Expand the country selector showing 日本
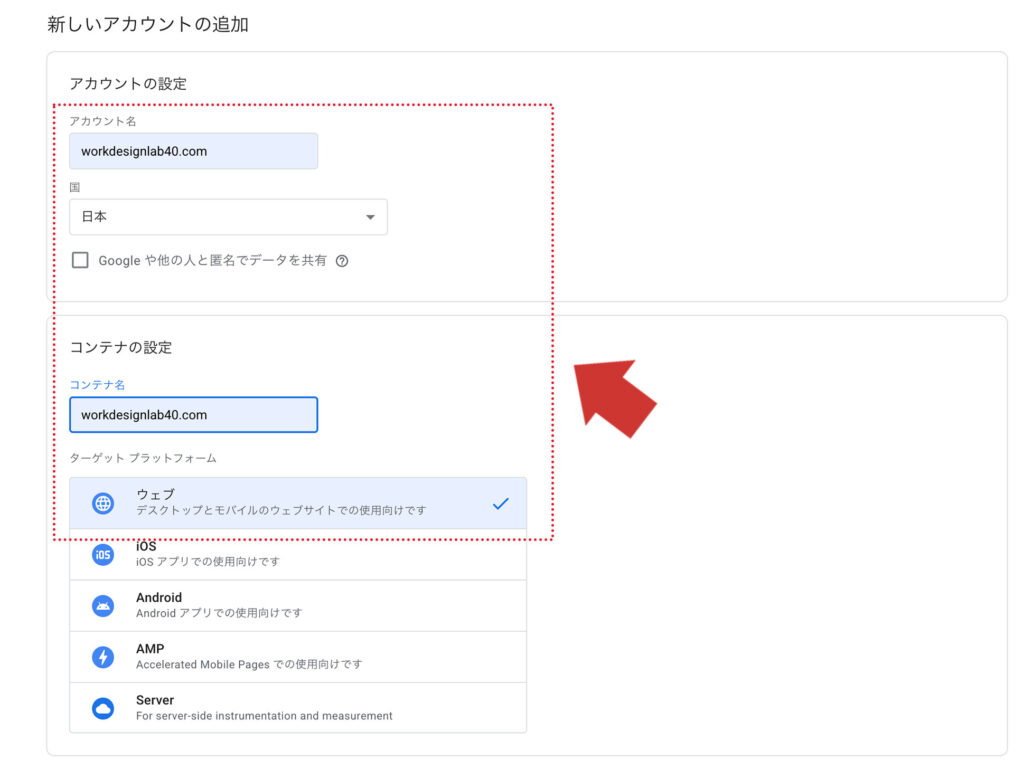Image resolution: width=1024 pixels, height=769 pixels. click(228, 217)
